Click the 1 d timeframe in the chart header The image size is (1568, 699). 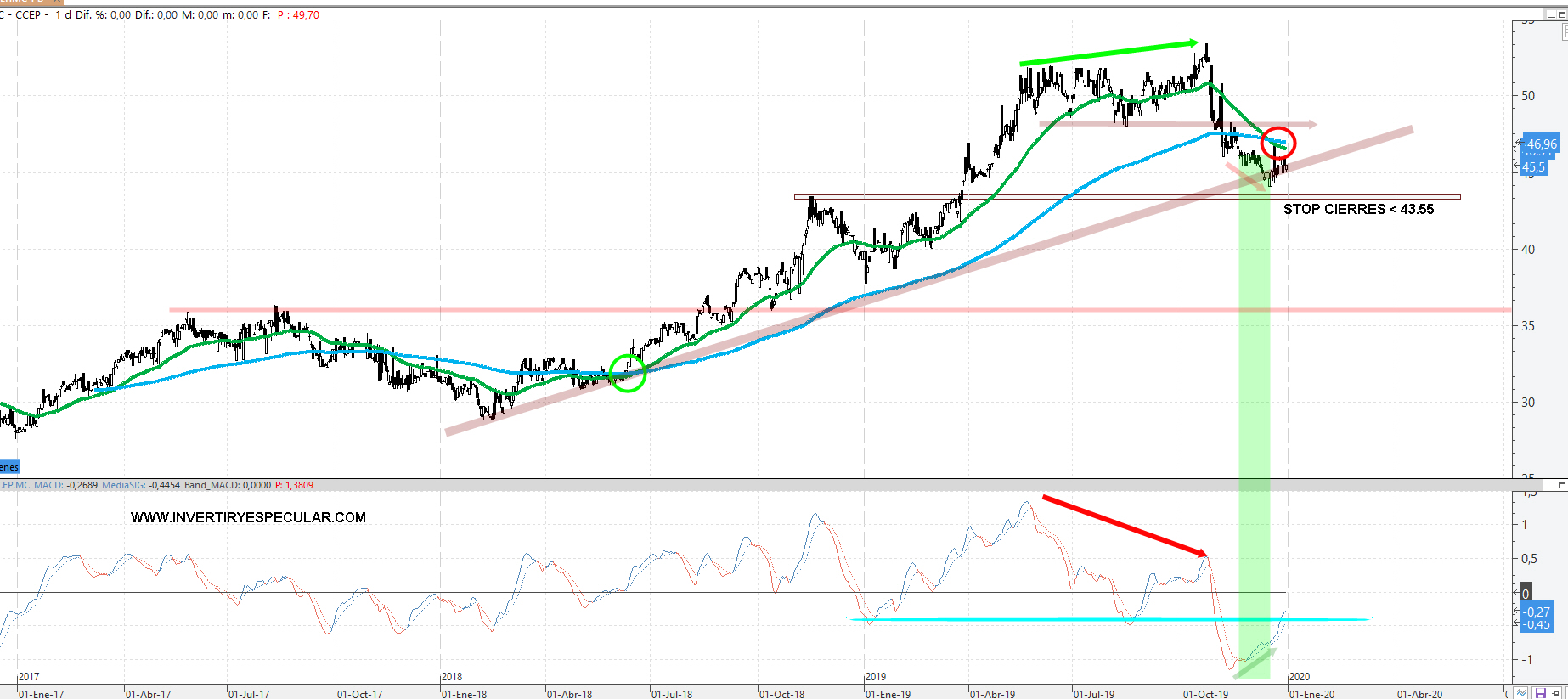click(x=63, y=14)
